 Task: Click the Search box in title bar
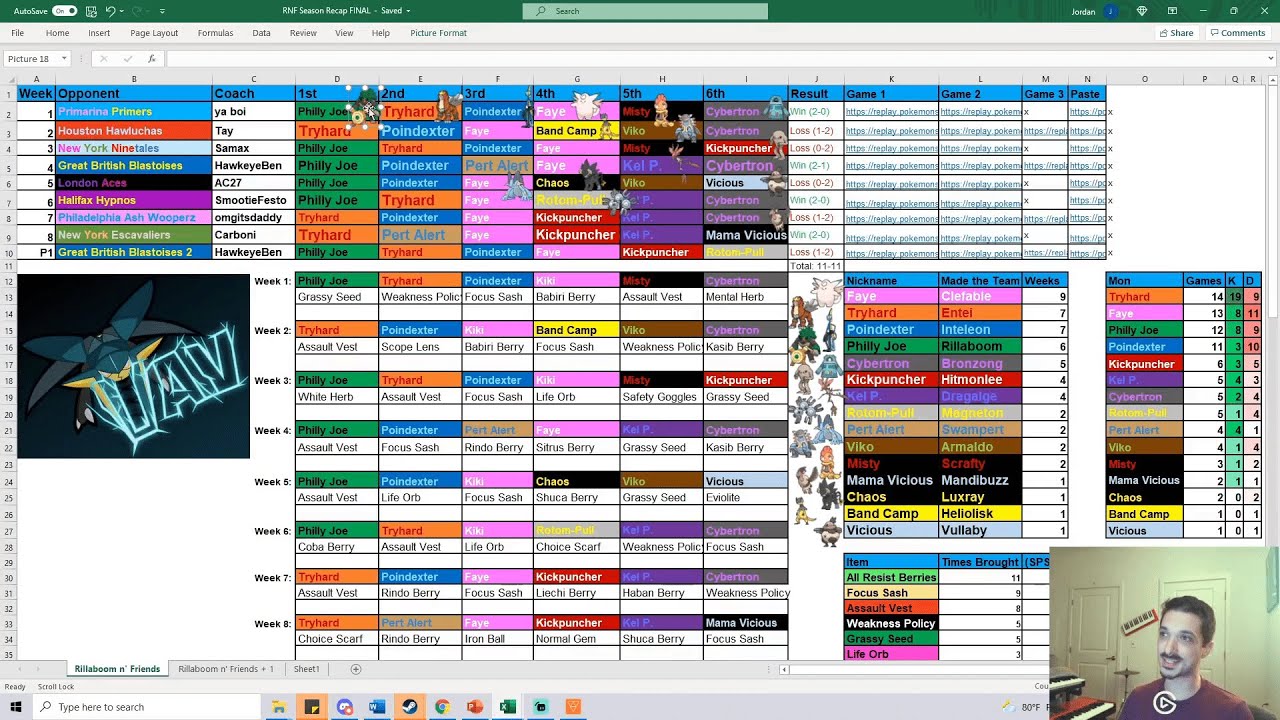tap(645, 11)
